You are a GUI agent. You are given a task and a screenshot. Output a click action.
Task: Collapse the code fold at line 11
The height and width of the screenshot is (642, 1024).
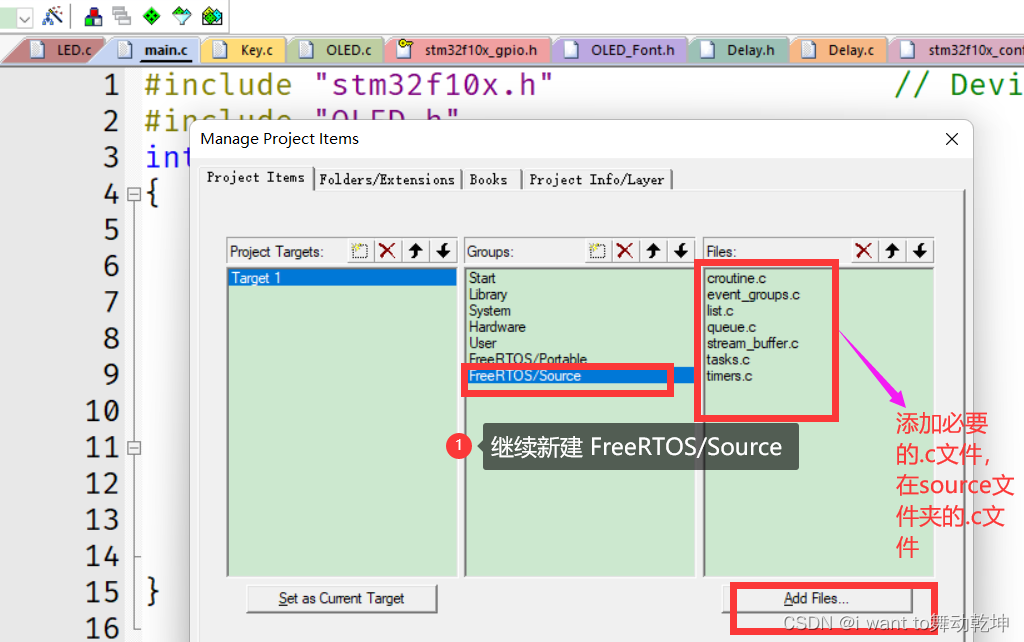134,448
